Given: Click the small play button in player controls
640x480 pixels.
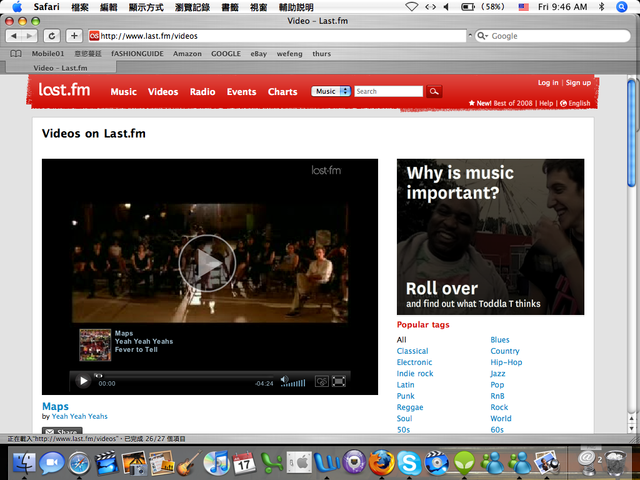Looking at the screenshot, I should pyautogui.click(x=83, y=381).
